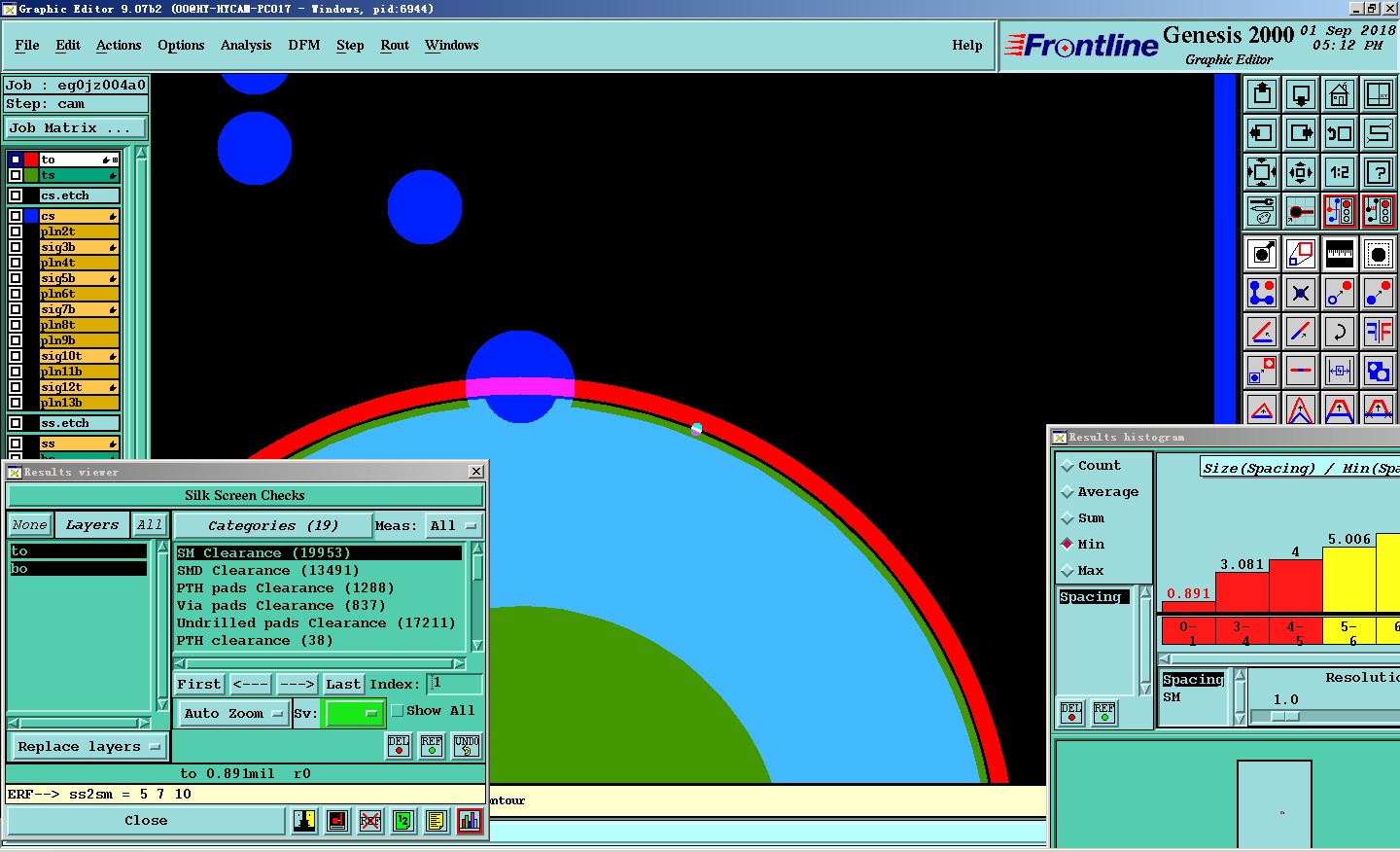
Task: Open the Meas All dropdown
Action: click(453, 526)
